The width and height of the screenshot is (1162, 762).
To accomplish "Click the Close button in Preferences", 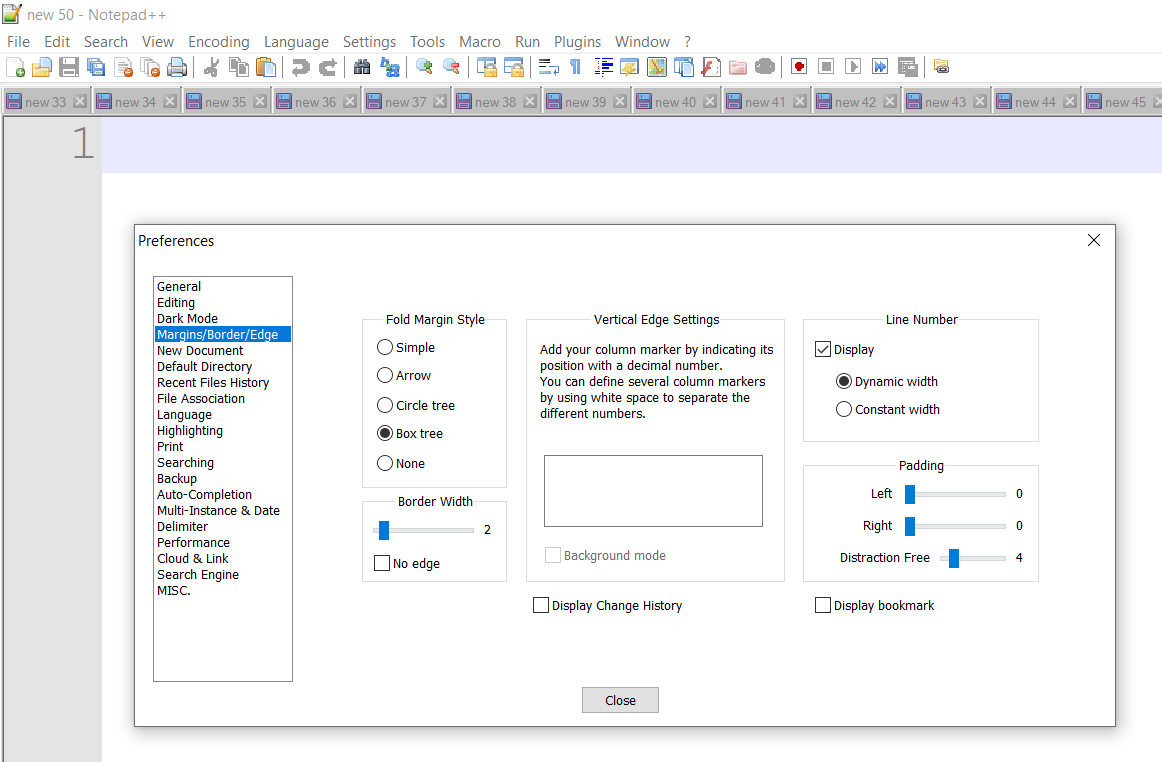I will pyautogui.click(x=620, y=699).
